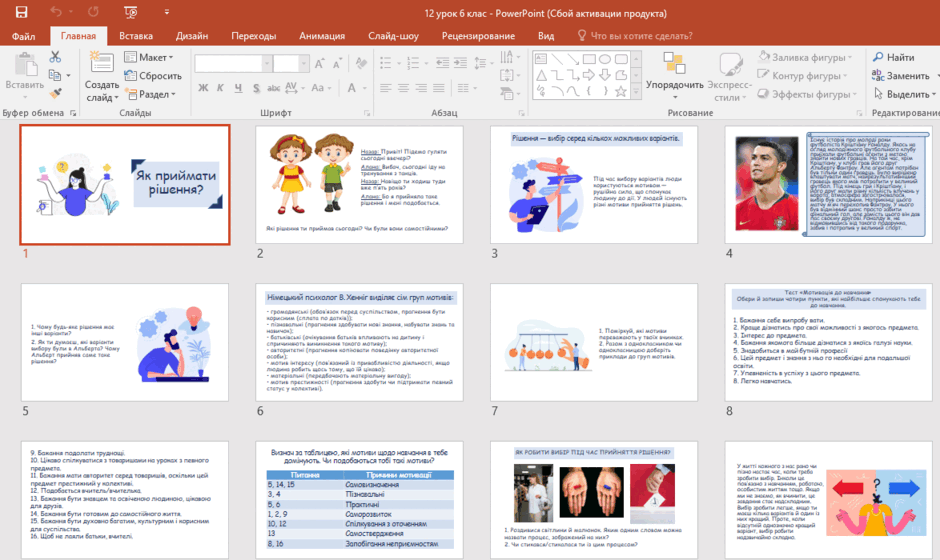Image resolution: width=940 pixels, height=560 pixels.
Task: Click the Save icon in the quick access toolbar
Action: click(x=22, y=12)
